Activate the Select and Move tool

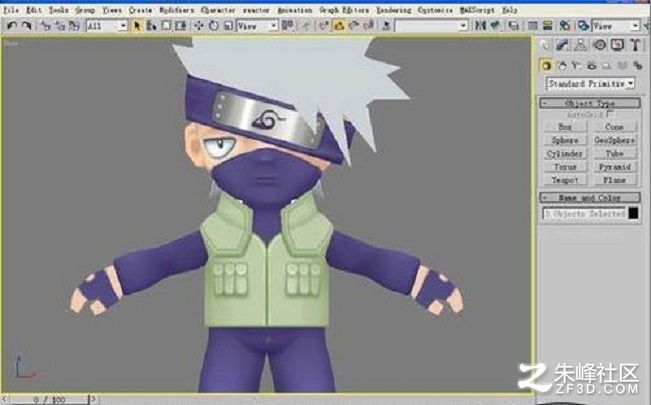(x=199, y=26)
